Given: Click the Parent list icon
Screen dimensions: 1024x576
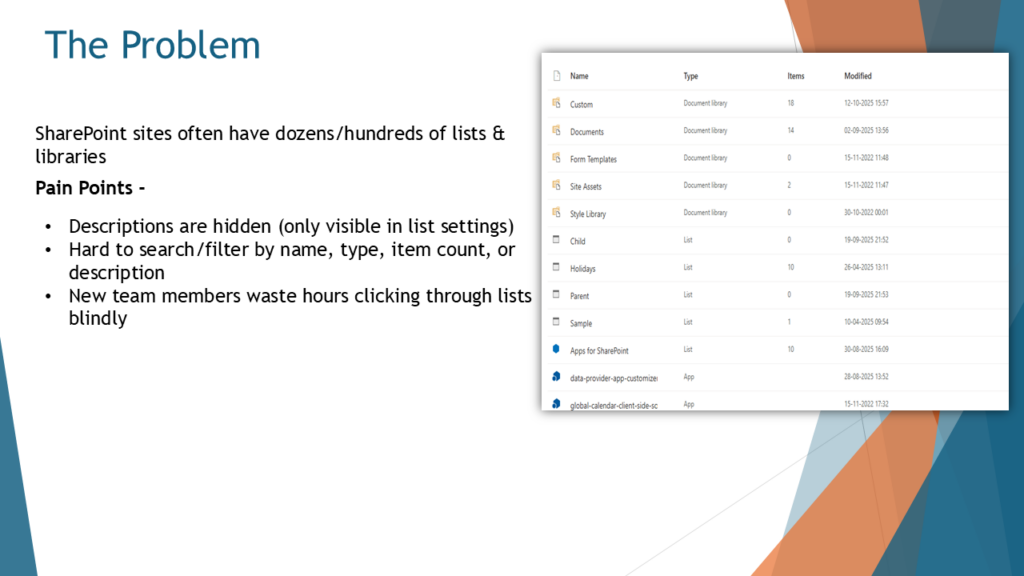Looking at the screenshot, I should pos(556,295).
